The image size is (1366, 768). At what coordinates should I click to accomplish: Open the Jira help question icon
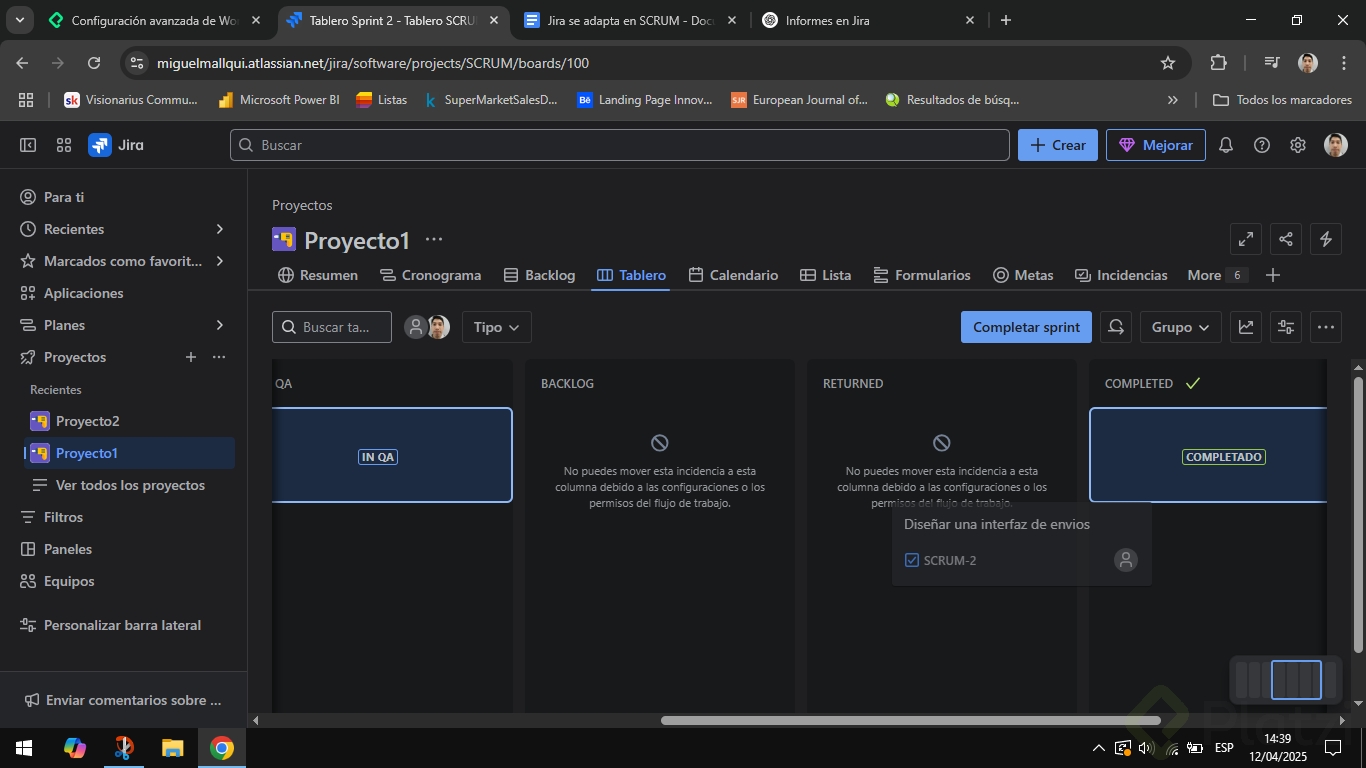(x=1262, y=145)
